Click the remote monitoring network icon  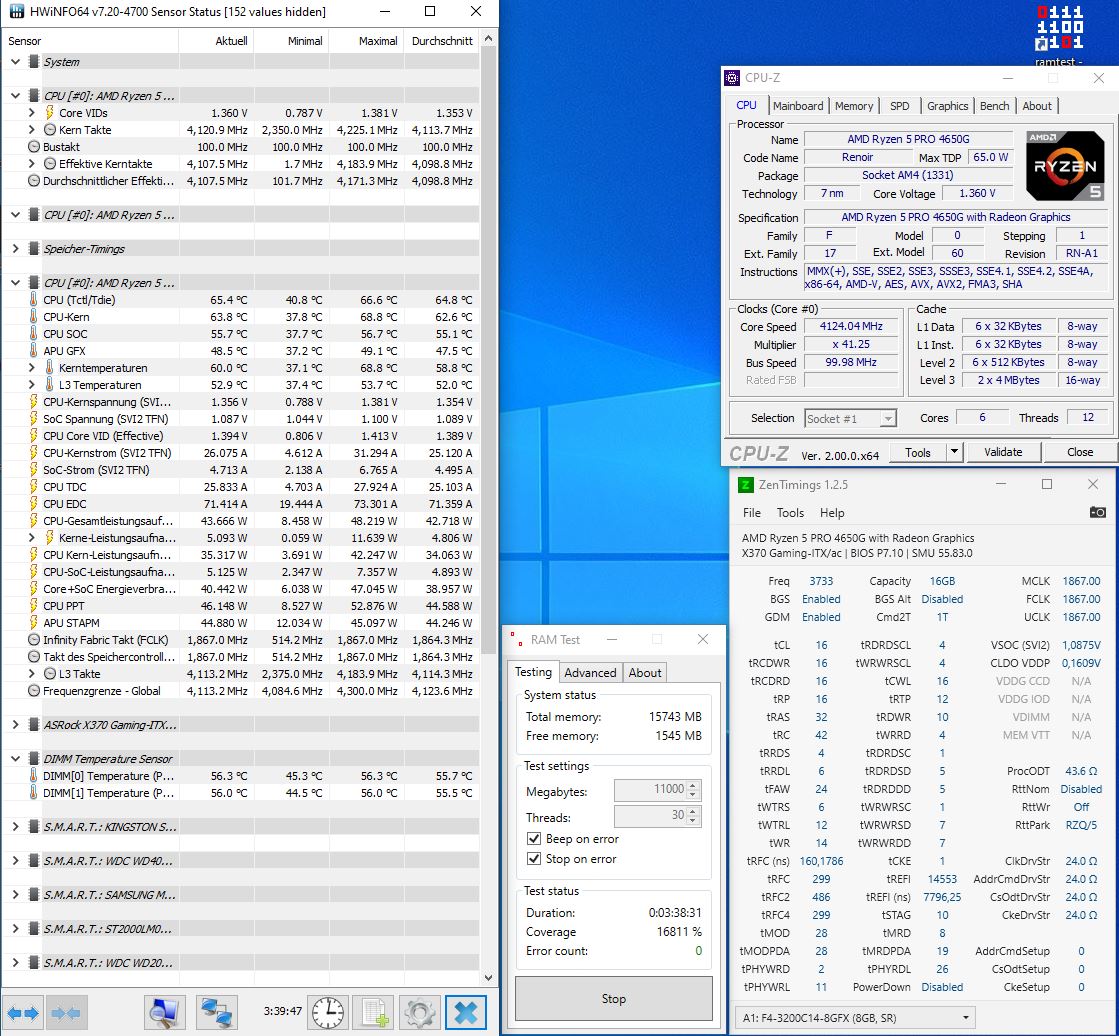tap(219, 1012)
